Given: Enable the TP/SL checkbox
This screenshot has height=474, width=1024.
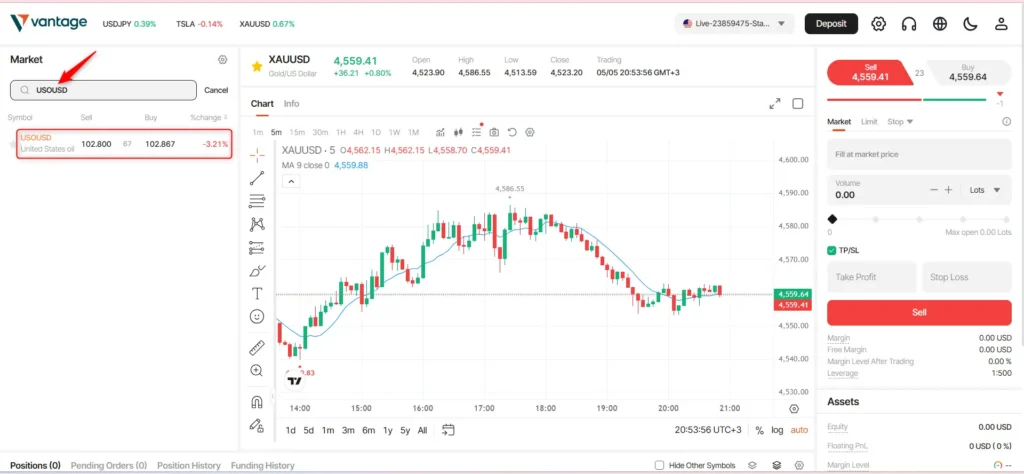Looking at the screenshot, I should tap(831, 250).
